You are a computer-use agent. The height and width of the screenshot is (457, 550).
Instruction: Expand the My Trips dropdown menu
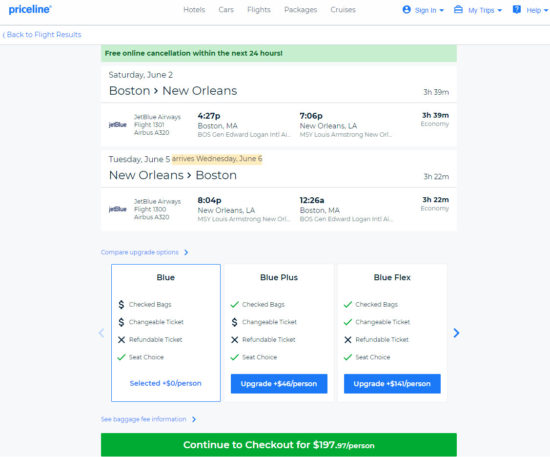(x=499, y=10)
